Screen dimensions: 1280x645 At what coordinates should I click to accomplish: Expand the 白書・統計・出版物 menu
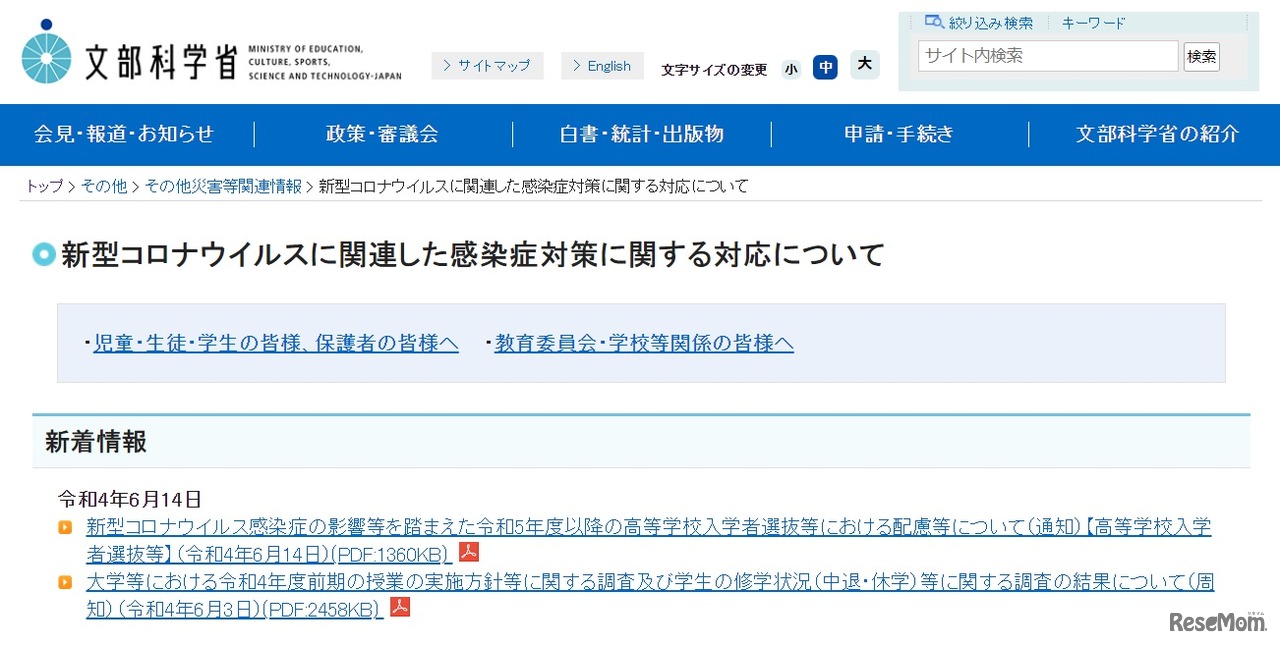pyautogui.click(x=641, y=134)
